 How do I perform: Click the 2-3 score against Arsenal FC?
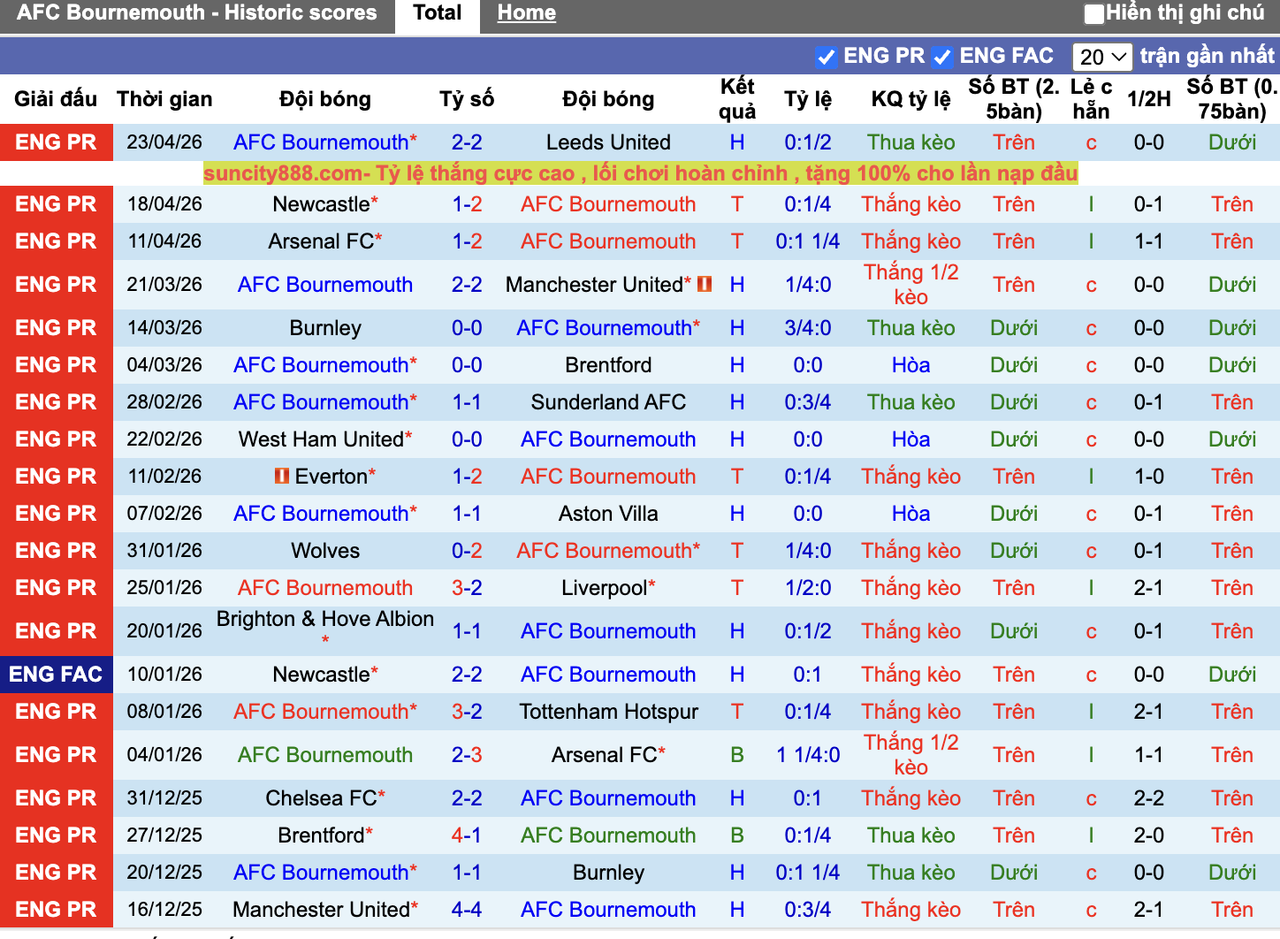(467, 754)
